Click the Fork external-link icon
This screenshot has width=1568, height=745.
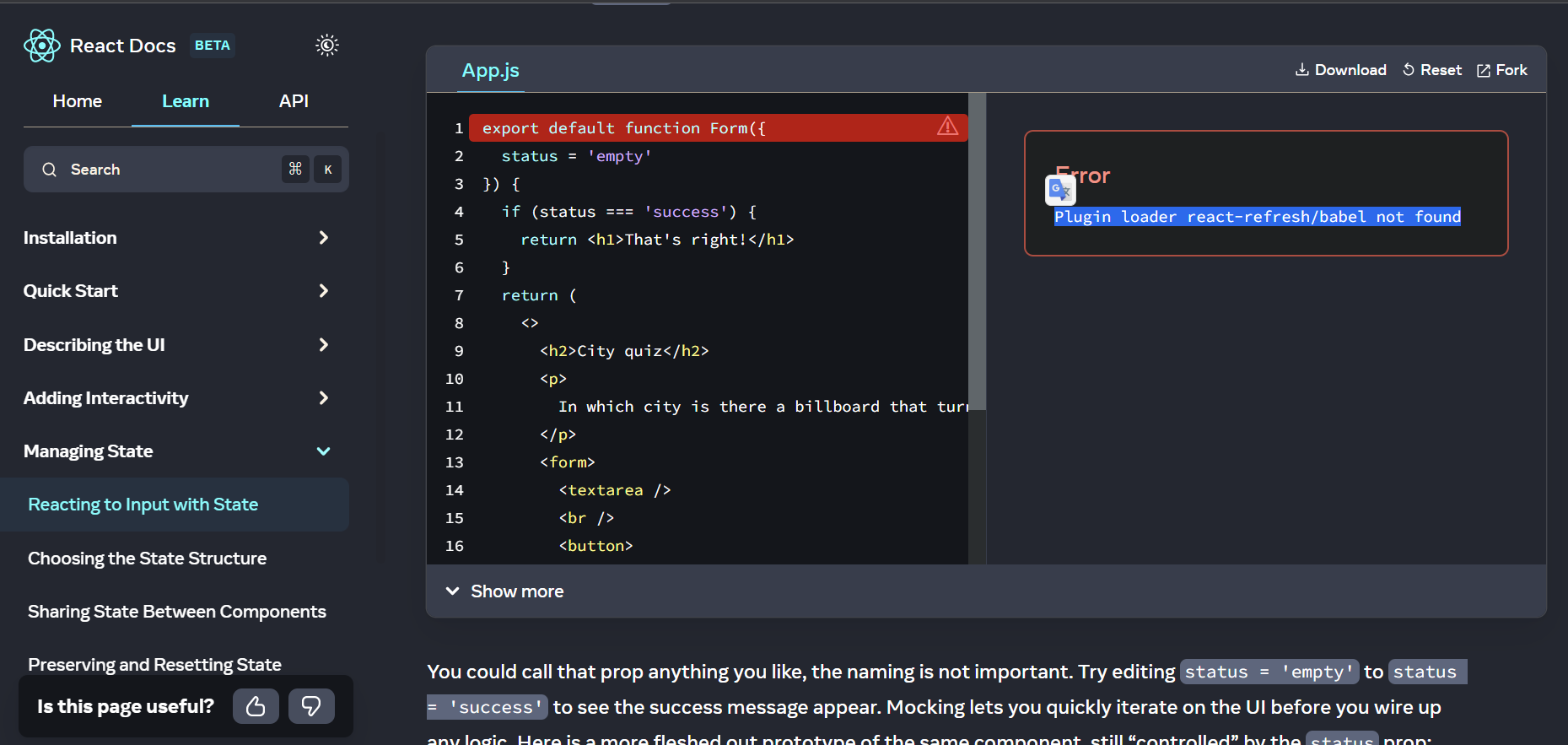1484,71
